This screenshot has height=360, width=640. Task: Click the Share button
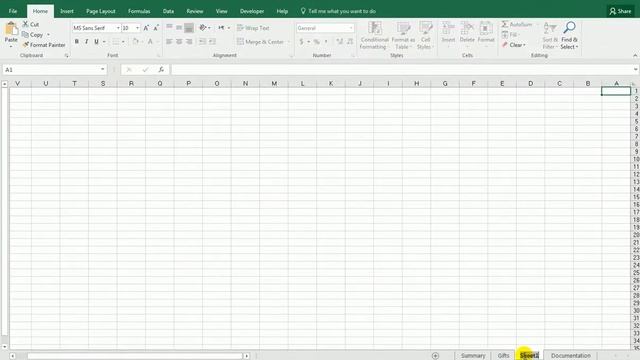pyautogui.click(x=620, y=11)
